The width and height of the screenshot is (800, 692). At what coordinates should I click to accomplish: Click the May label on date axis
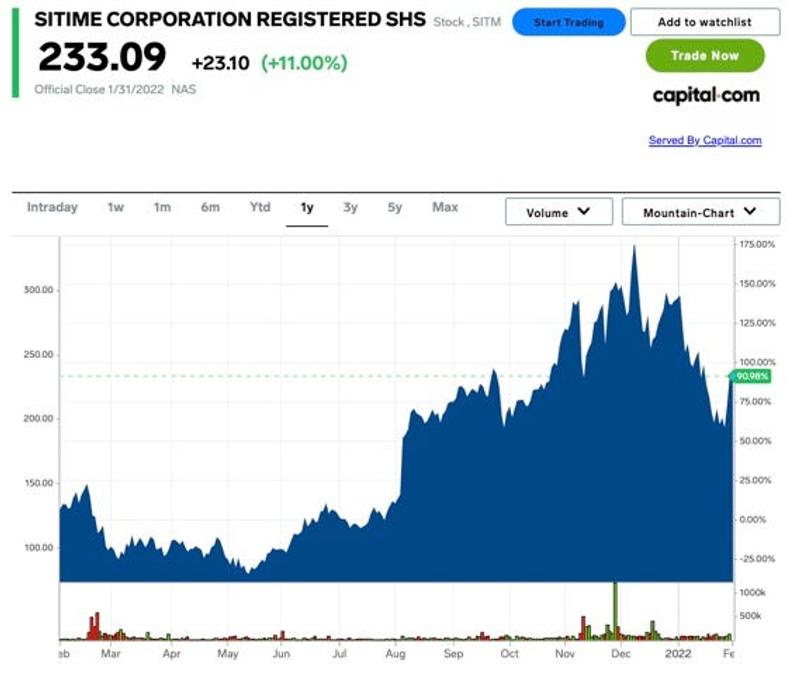tap(228, 654)
